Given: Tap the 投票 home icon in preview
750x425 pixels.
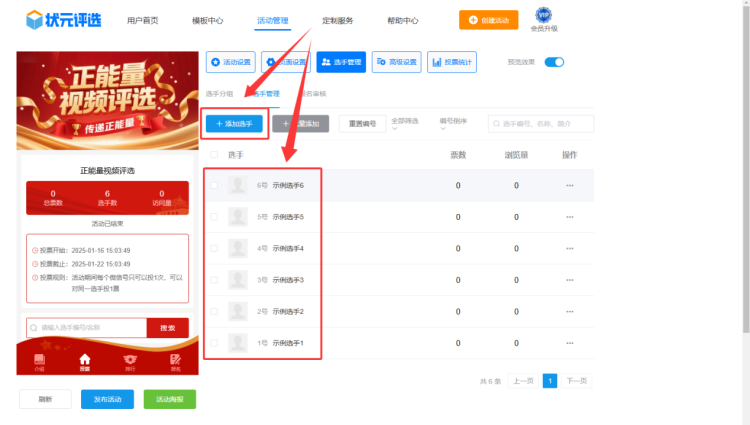Looking at the screenshot, I should pyautogui.click(x=84, y=360).
